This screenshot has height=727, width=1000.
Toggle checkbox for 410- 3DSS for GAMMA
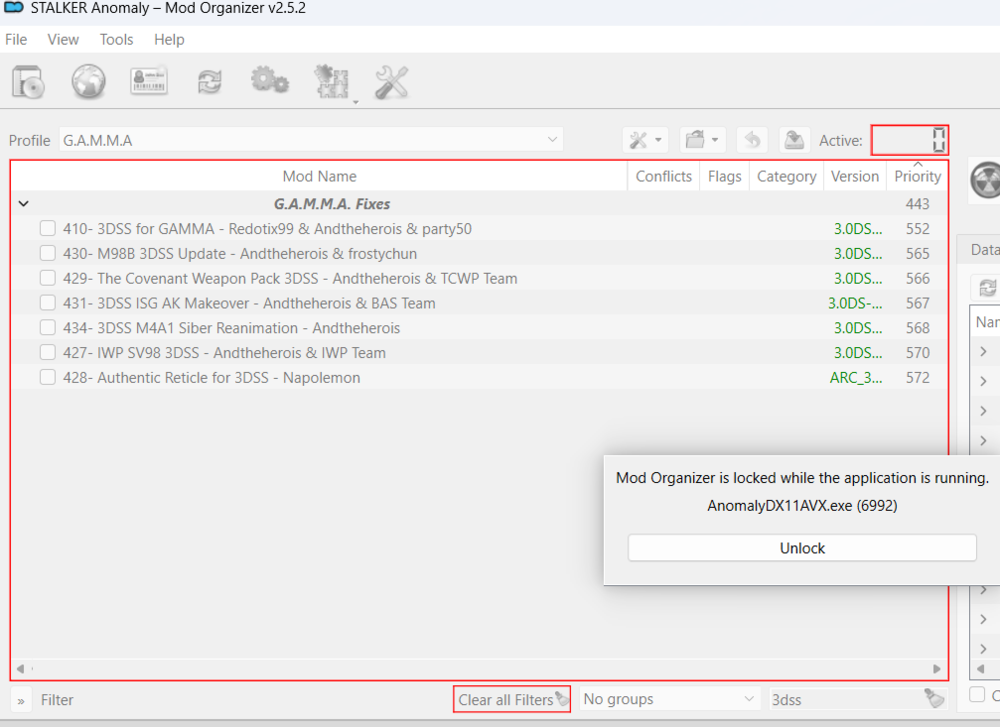(47, 228)
